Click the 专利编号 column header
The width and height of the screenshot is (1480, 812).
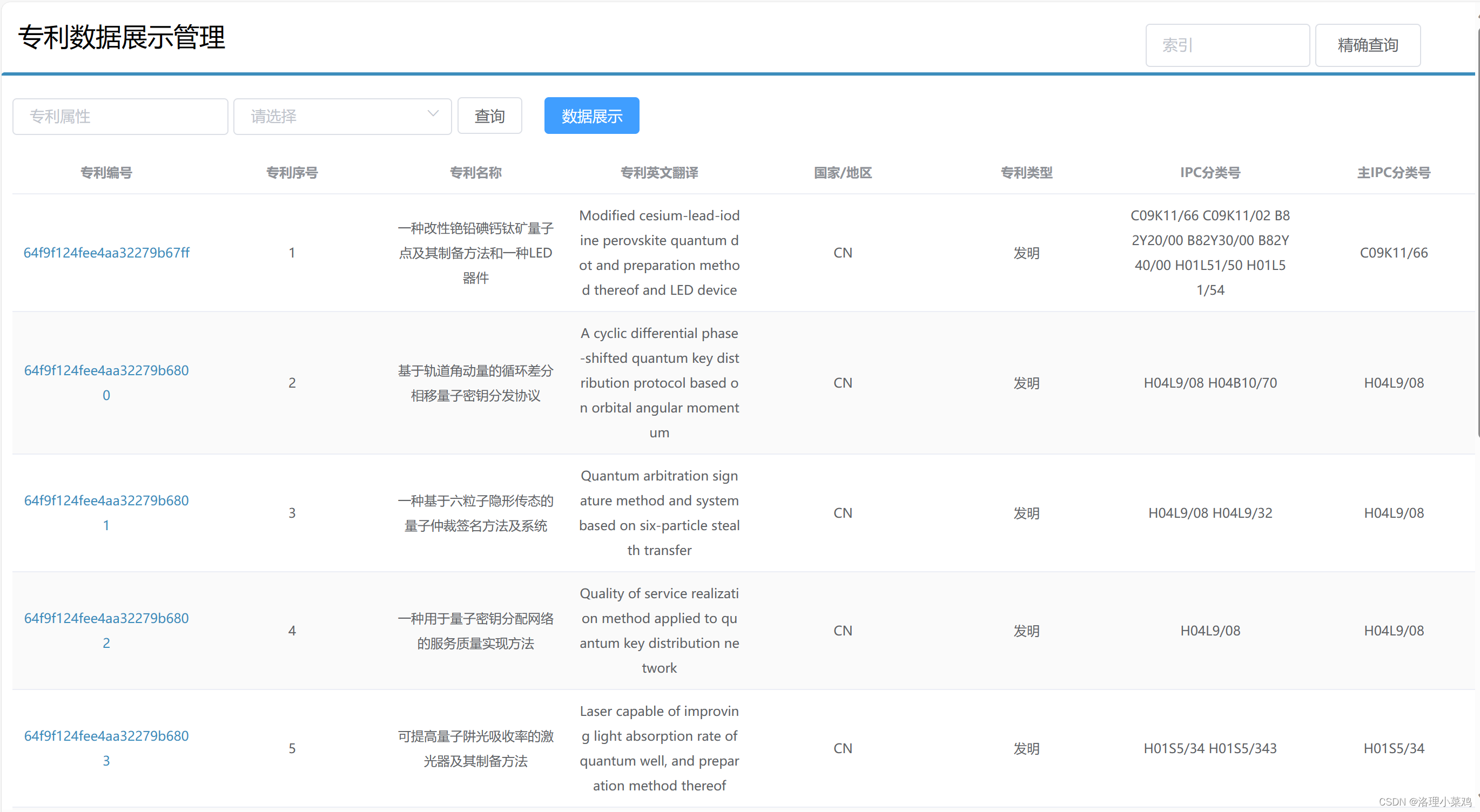tap(106, 172)
